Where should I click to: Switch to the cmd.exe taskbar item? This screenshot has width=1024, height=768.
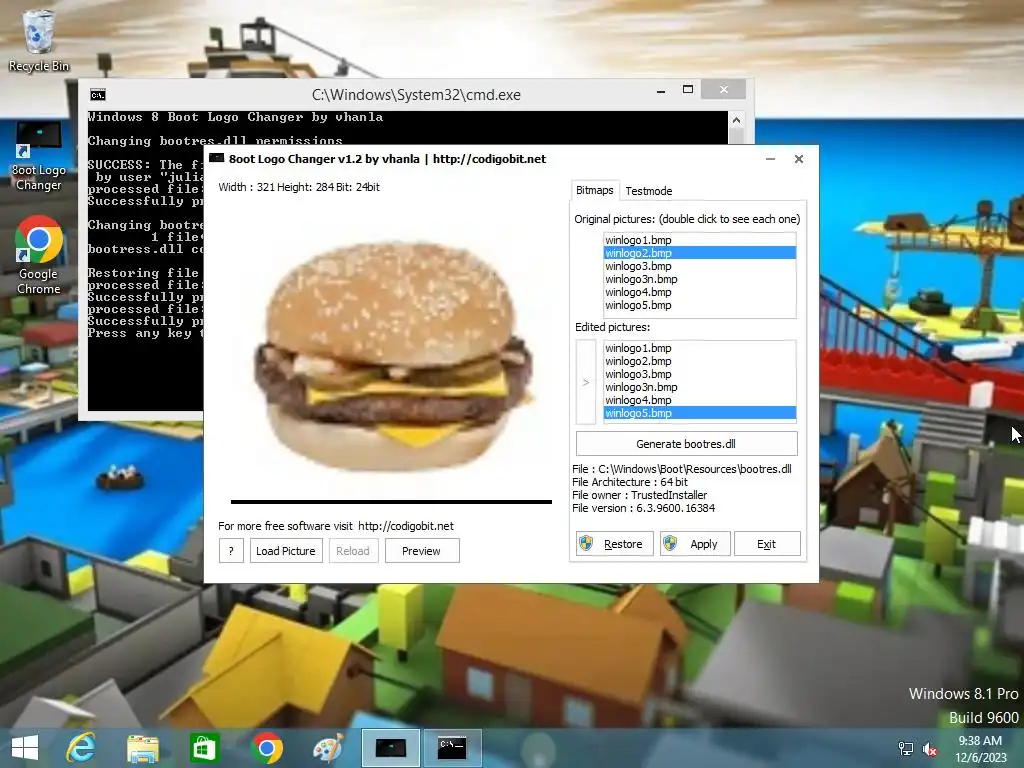(x=452, y=748)
